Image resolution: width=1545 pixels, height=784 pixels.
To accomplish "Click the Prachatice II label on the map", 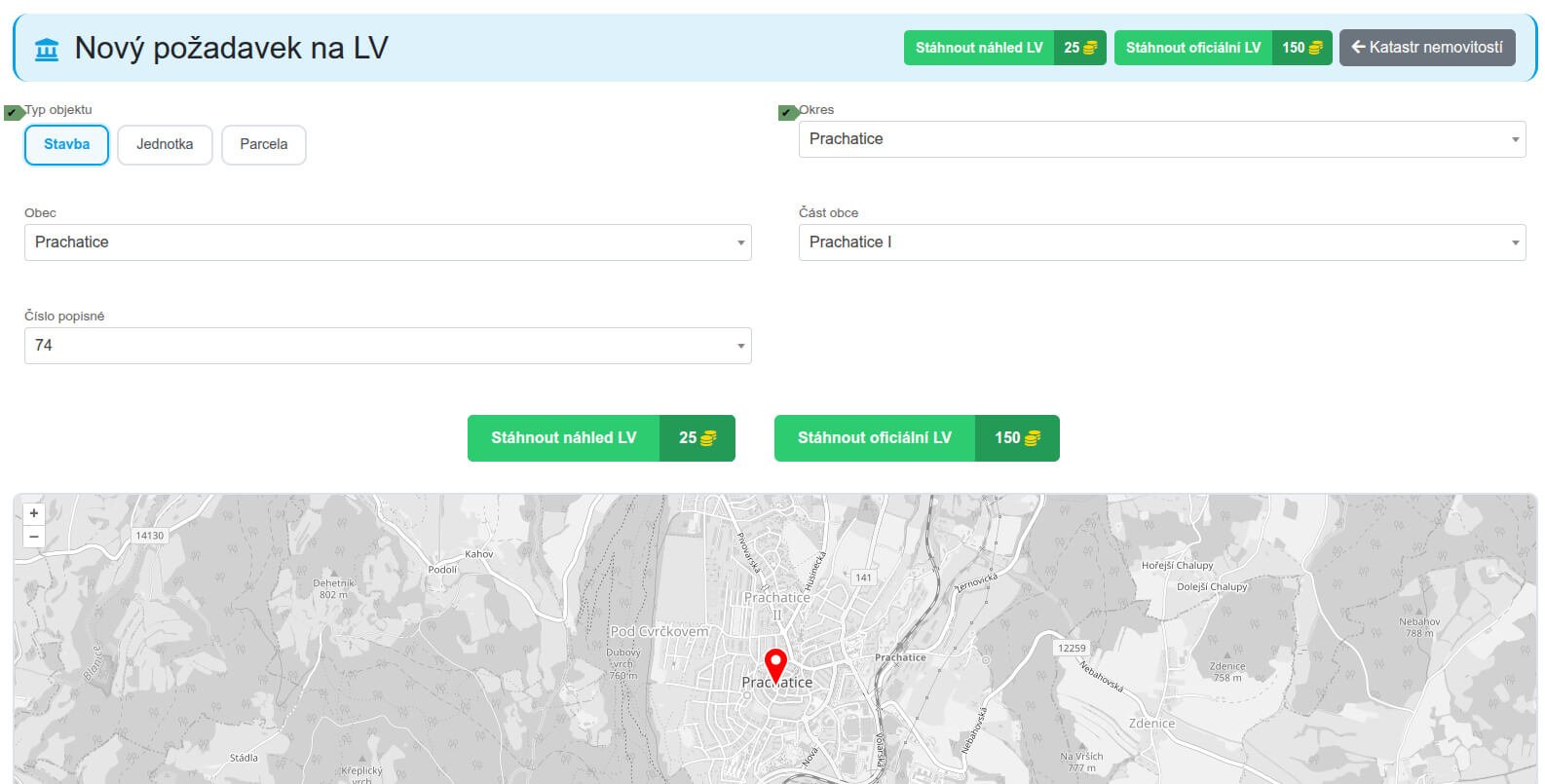I will pyautogui.click(x=776, y=605).
